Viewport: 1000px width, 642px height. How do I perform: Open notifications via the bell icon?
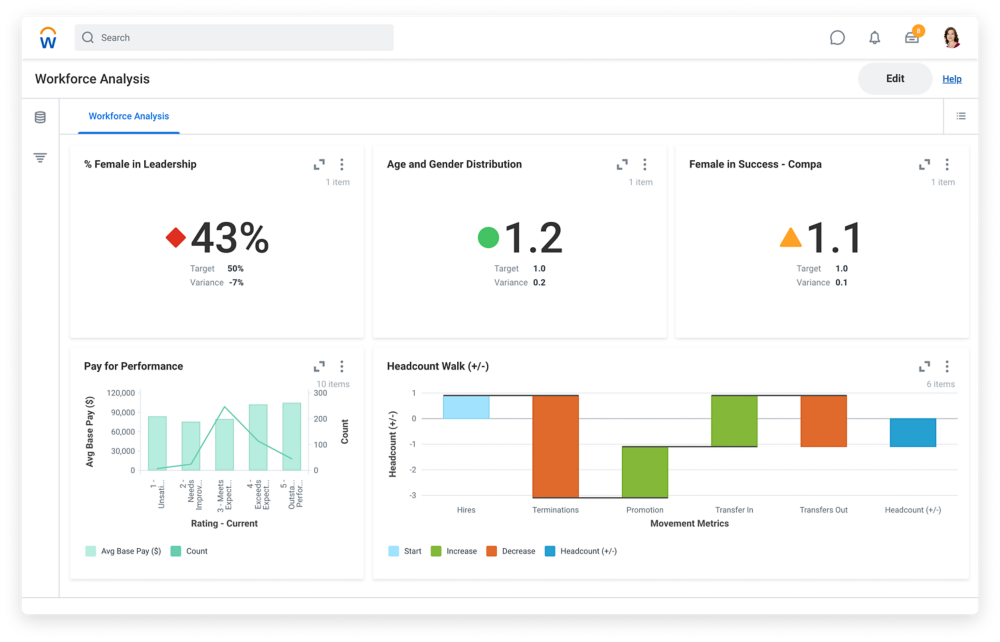coord(874,37)
